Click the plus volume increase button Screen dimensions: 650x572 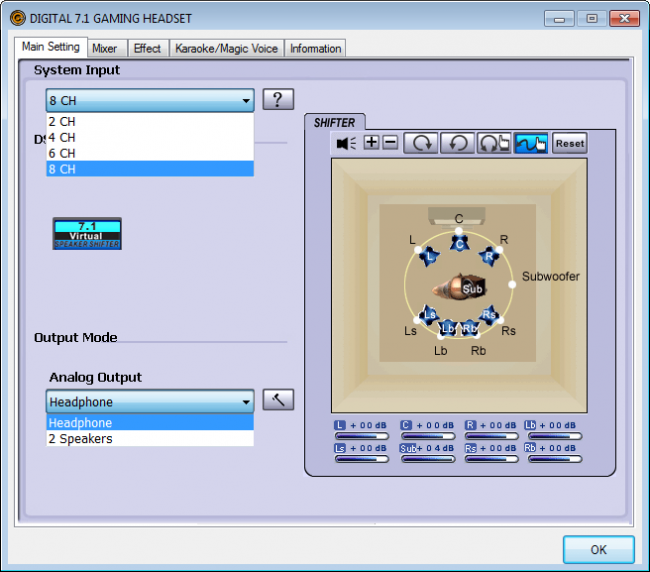(371, 143)
